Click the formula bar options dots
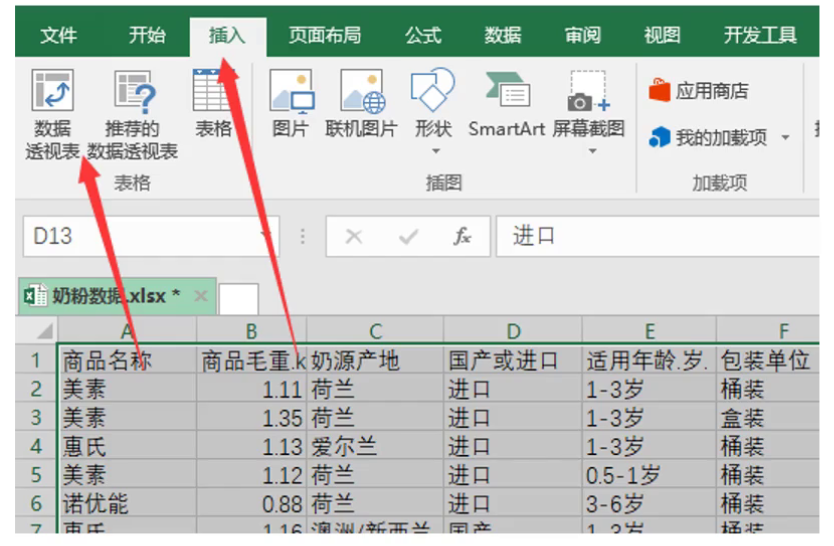The image size is (834, 546). (x=302, y=236)
